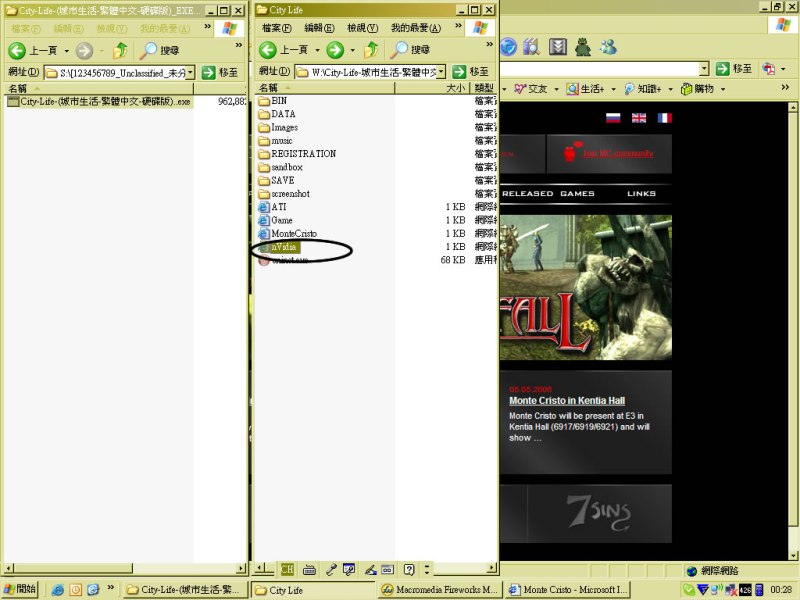800x600 pixels.
Task: Select the sandbox folder
Action: click(281, 167)
